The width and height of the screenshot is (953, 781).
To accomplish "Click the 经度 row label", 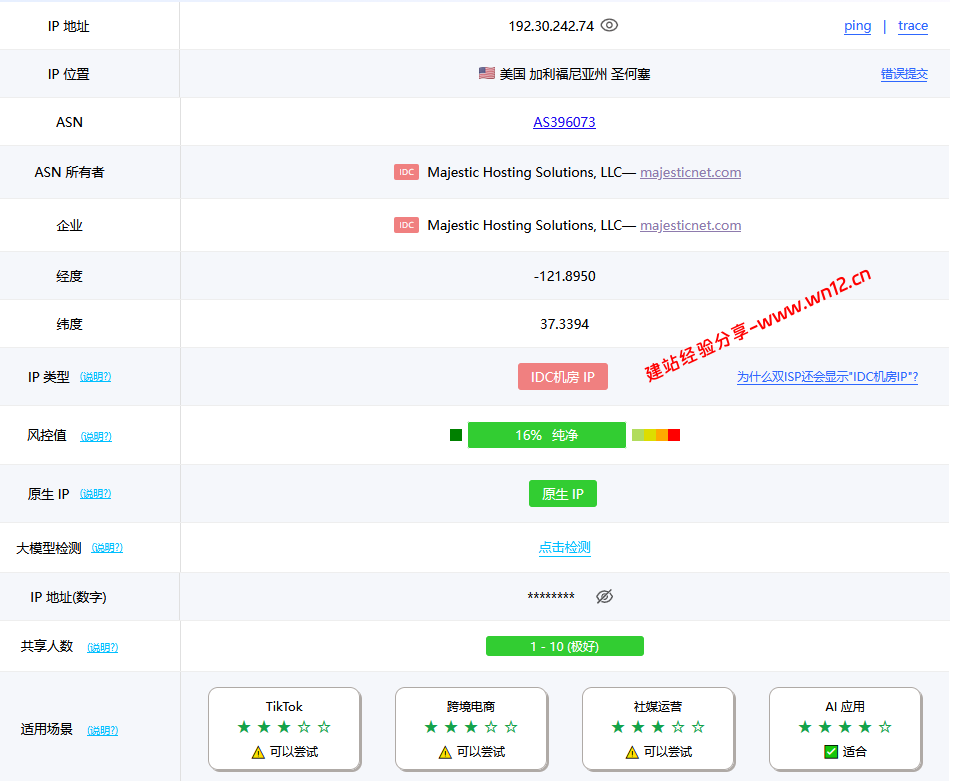I will pyautogui.click(x=69, y=277).
